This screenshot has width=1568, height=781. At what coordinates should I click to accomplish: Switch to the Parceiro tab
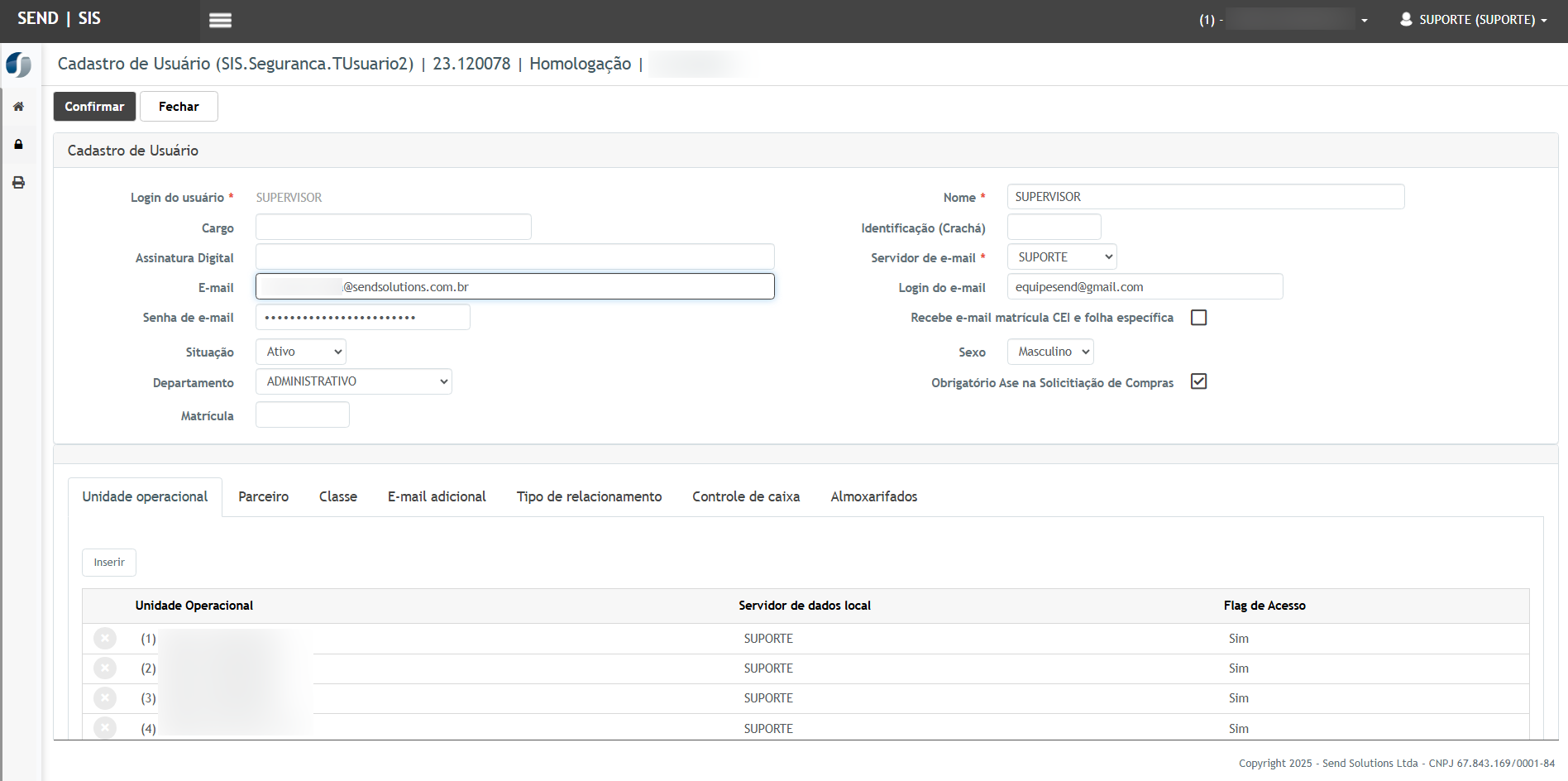click(263, 496)
